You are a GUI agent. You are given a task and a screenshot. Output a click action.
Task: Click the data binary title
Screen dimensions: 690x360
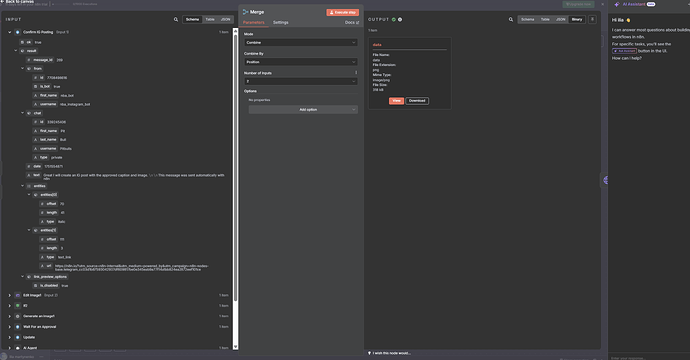(x=377, y=45)
